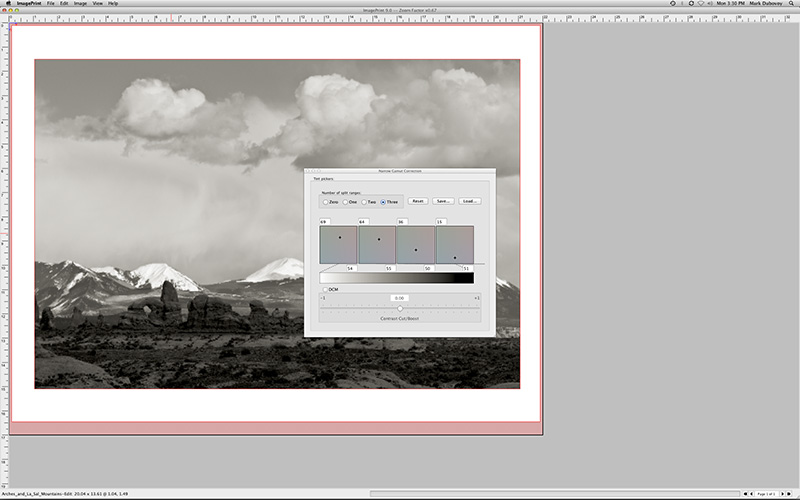
Task: Click the contrast value field showing 0.00
Action: 399,298
